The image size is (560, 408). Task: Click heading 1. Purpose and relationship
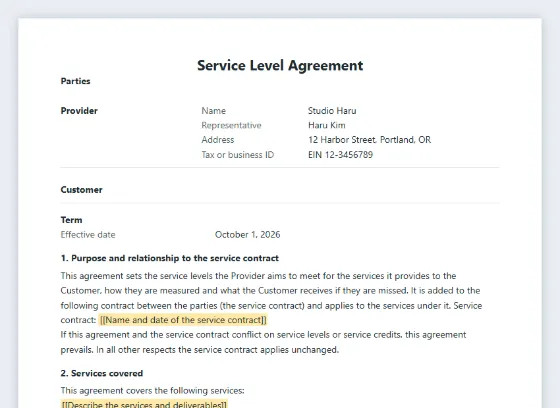(170, 258)
